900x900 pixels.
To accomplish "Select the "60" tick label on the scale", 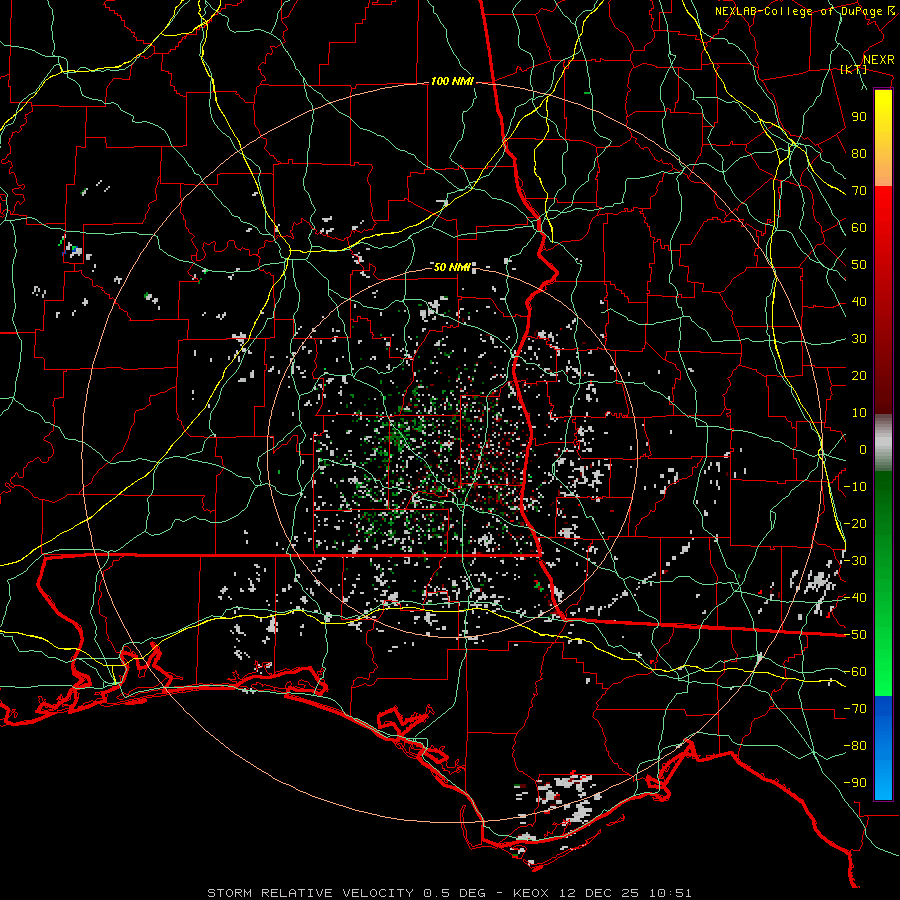I will click(859, 227).
